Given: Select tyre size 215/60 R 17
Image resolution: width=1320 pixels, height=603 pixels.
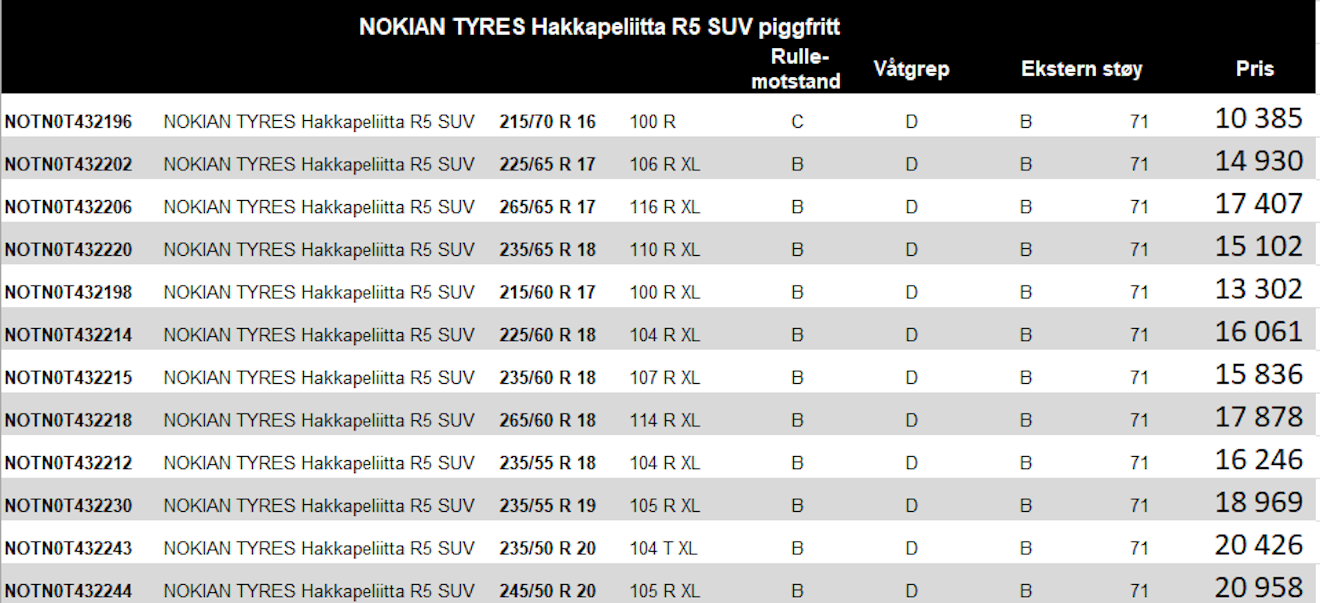Looking at the screenshot, I should click(547, 292).
